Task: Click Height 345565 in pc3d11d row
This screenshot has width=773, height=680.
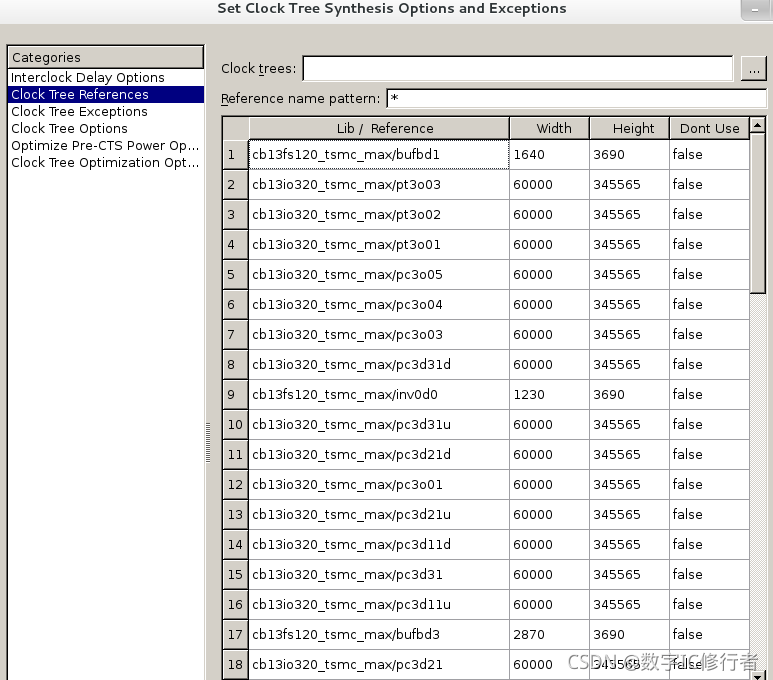Action: [x=629, y=544]
